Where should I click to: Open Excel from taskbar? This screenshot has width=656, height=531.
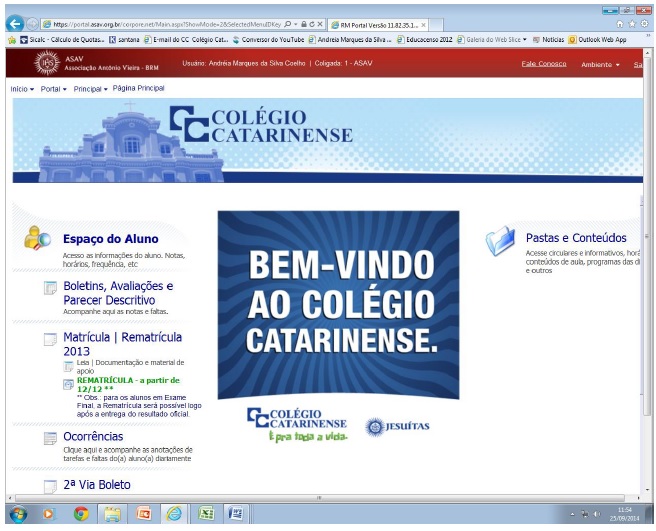click(206, 513)
